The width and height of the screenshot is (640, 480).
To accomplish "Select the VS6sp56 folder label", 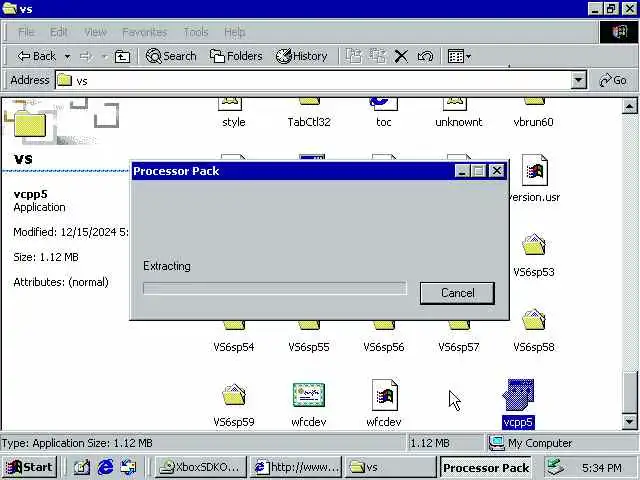I will click(384, 347).
